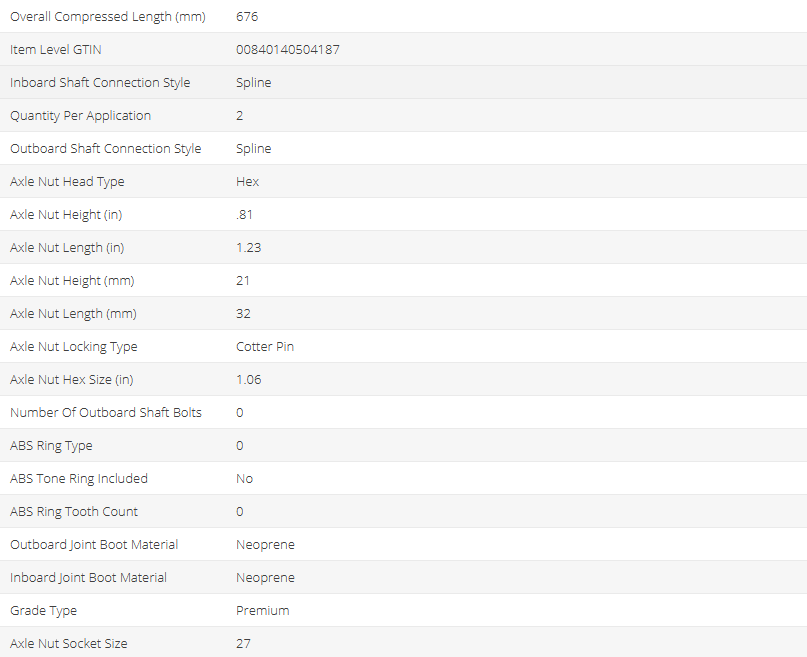807x657 pixels.
Task: Select the ABS Ring Type label
Action: point(51,445)
